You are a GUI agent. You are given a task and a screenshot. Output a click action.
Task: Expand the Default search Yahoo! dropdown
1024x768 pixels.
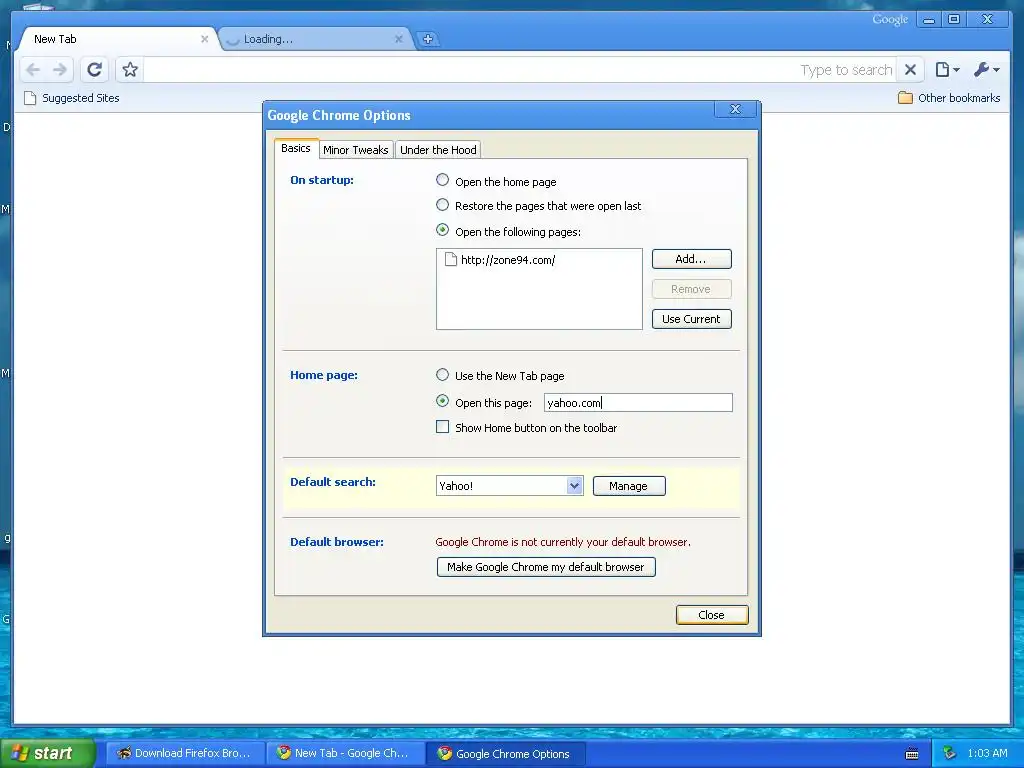[x=575, y=486]
